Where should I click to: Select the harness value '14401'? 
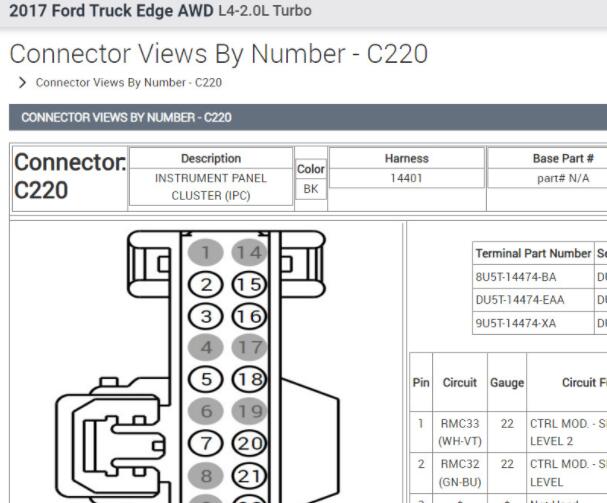(406, 178)
